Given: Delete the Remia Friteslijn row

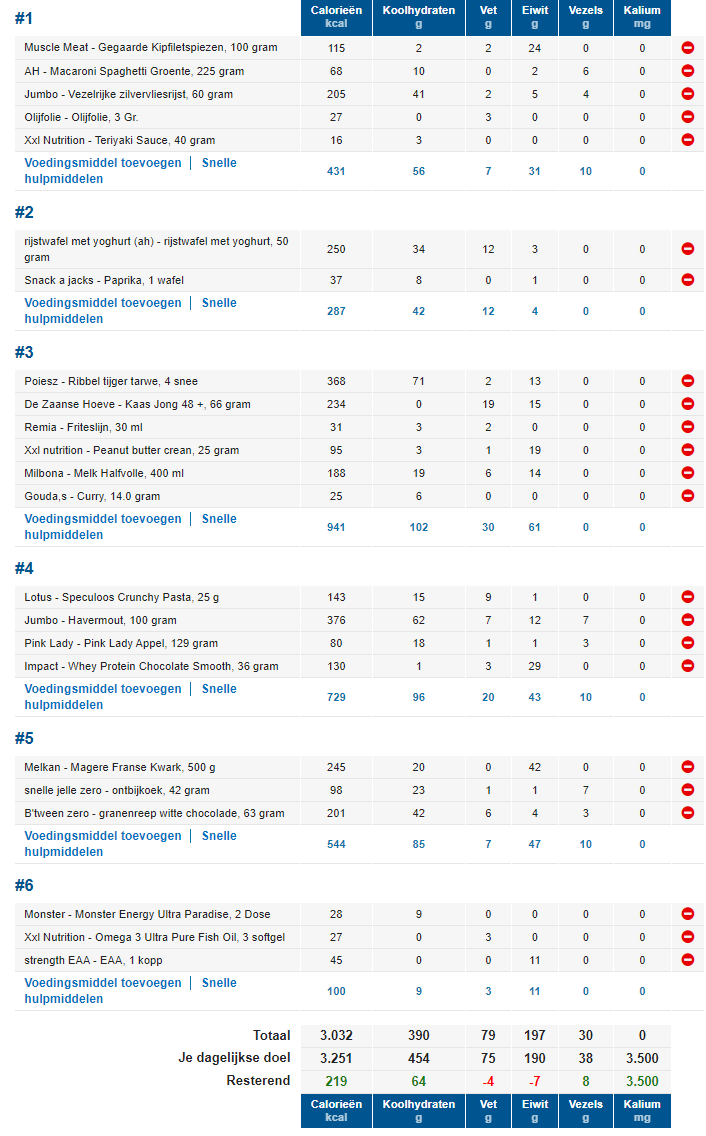Looking at the screenshot, I should pos(688,427).
